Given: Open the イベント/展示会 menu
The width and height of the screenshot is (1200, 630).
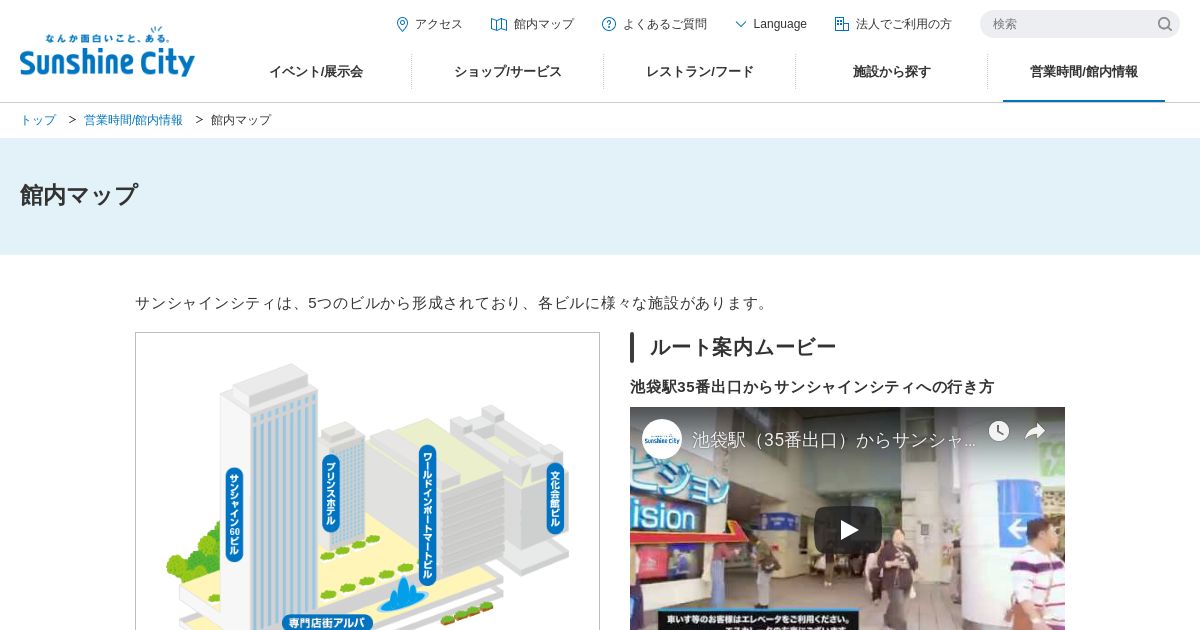Looking at the screenshot, I should [316, 72].
